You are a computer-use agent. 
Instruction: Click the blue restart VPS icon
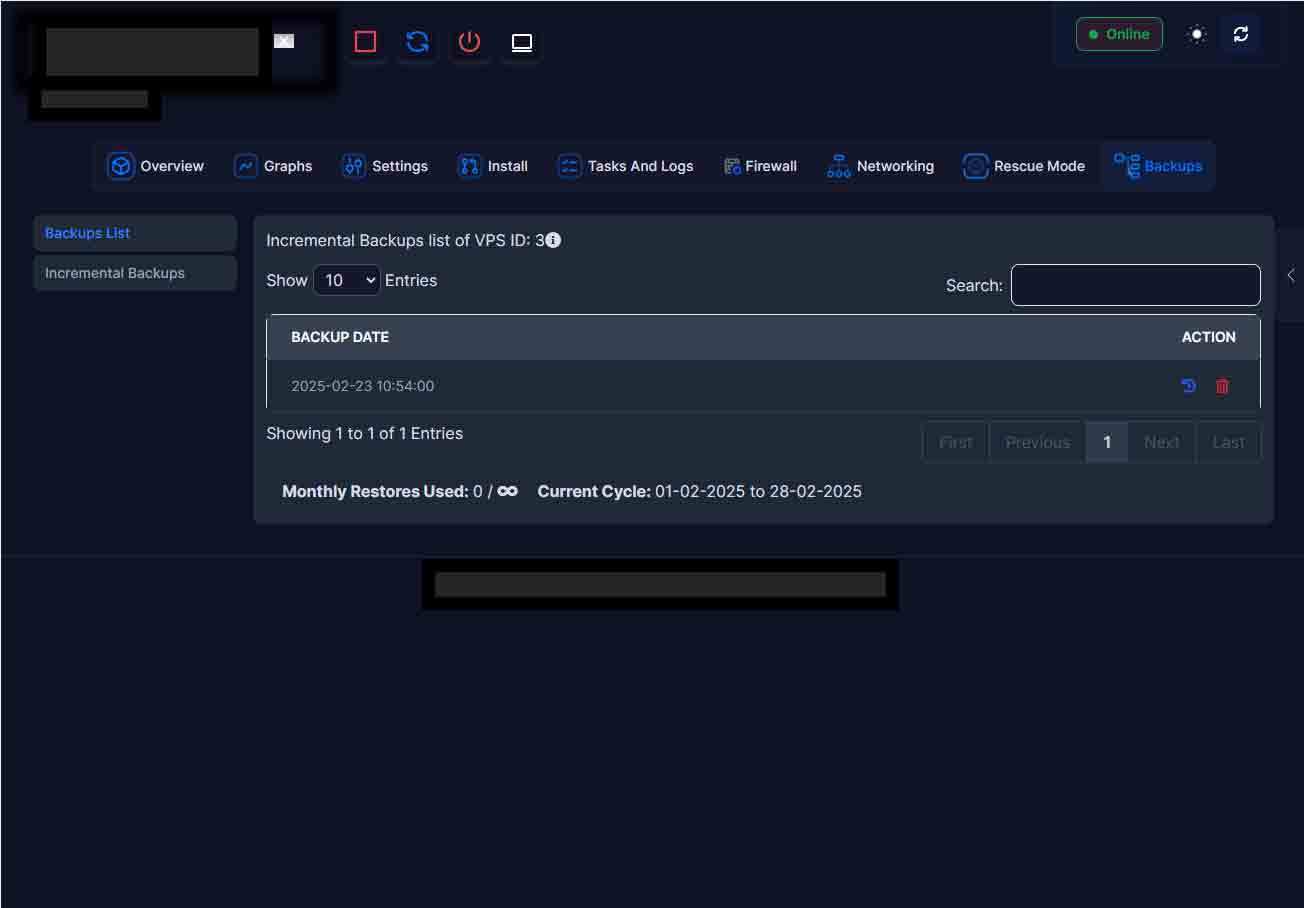tap(417, 42)
